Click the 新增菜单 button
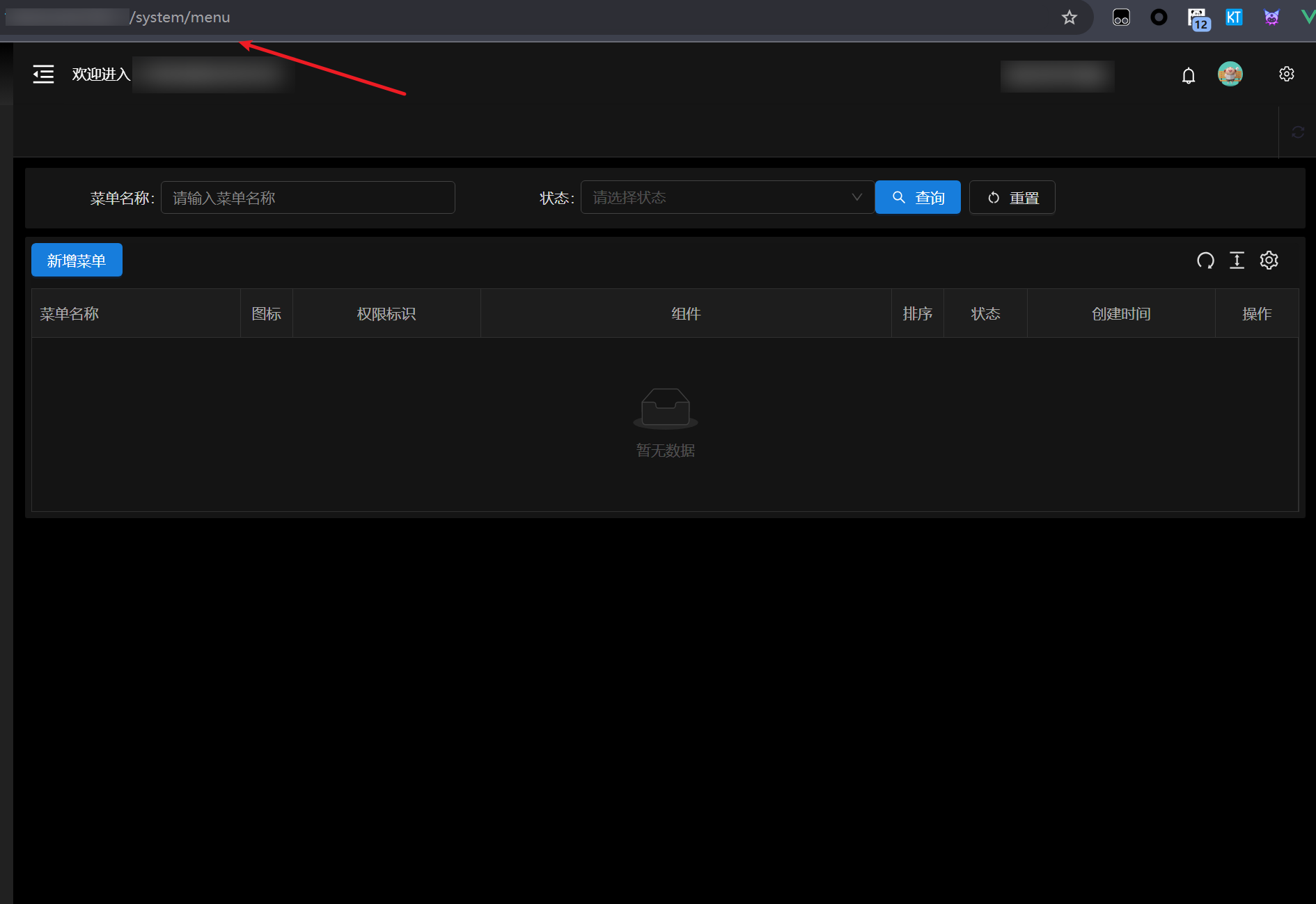1316x904 pixels. 77,260
